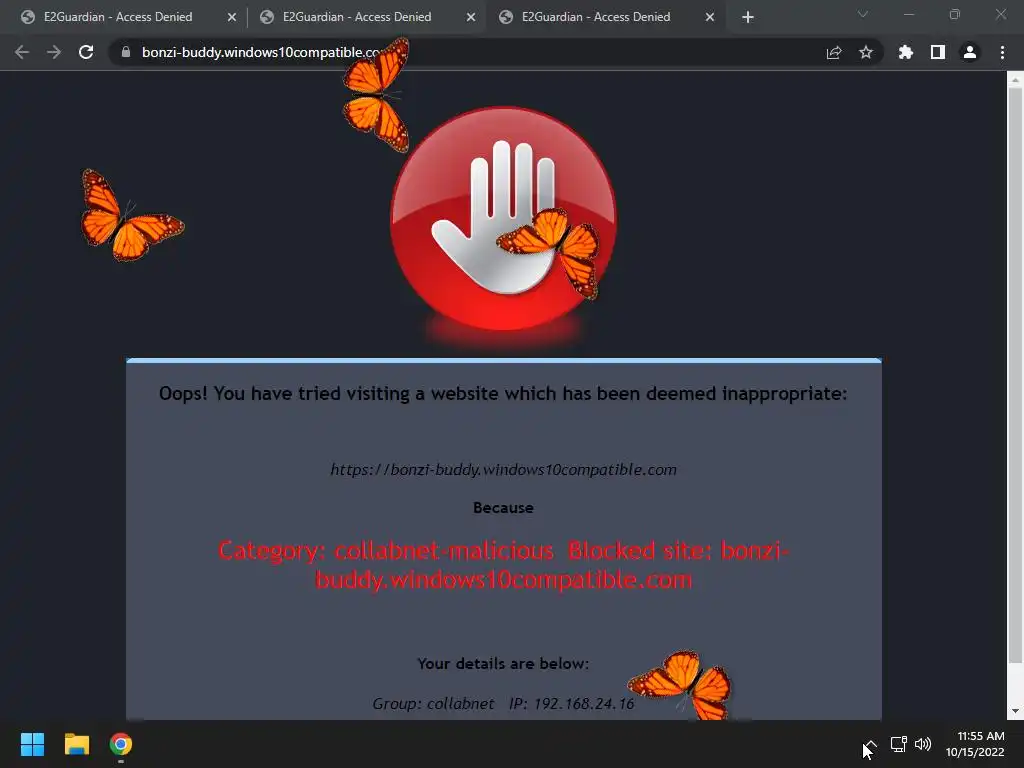Toggle the browser side panel
The height and width of the screenshot is (768, 1024).
(x=938, y=52)
